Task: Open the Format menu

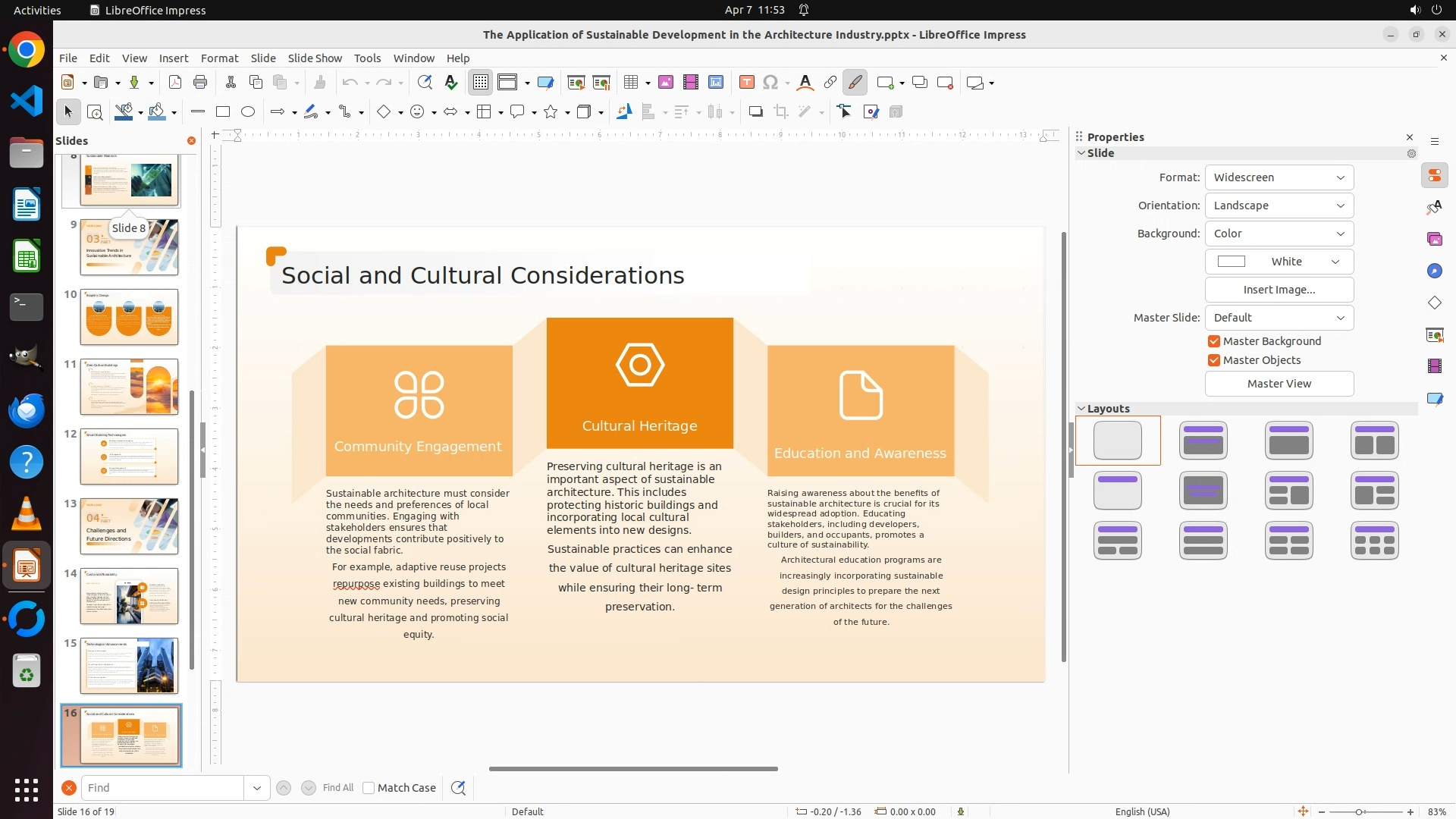Action: [x=219, y=58]
